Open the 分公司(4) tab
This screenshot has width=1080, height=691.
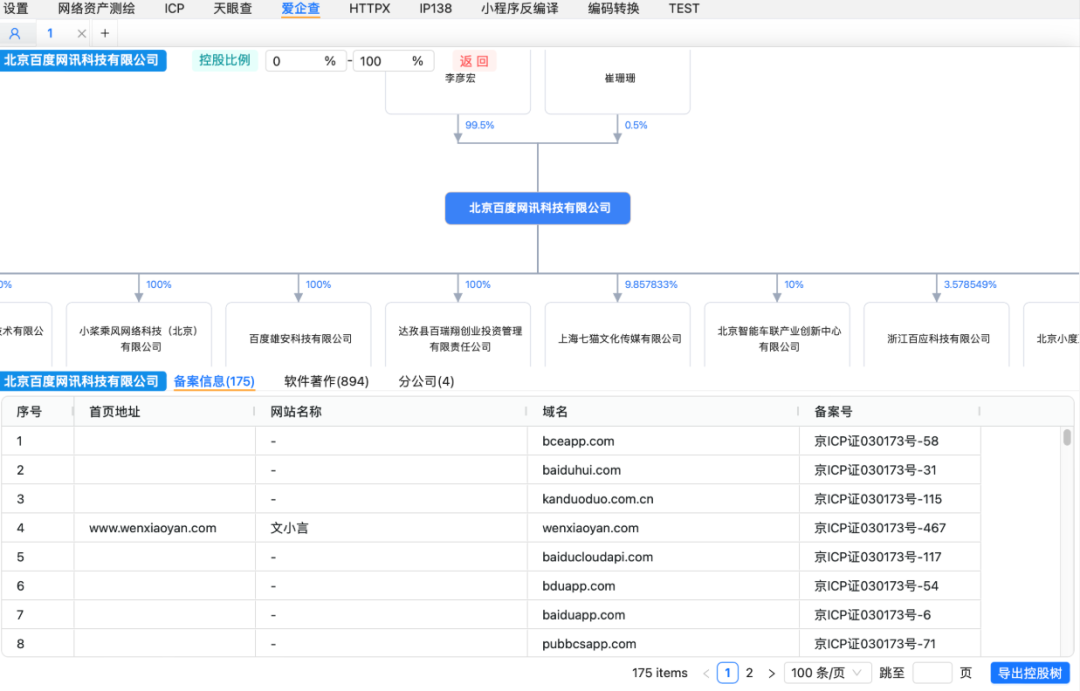pos(426,381)
